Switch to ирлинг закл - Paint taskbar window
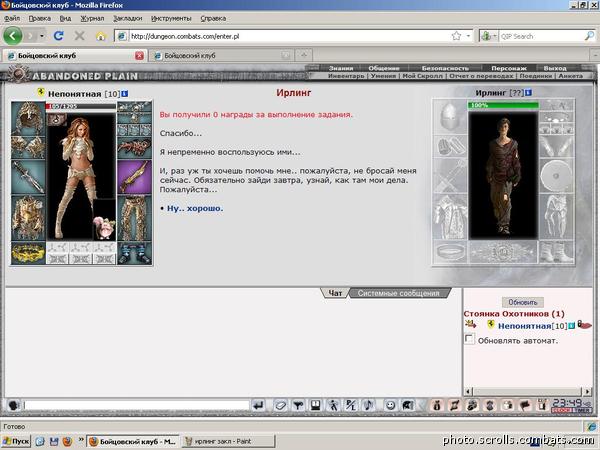Image resolution: width=600 pixels, height=450 pixels. pyautogui.click(x=228, y=442)
